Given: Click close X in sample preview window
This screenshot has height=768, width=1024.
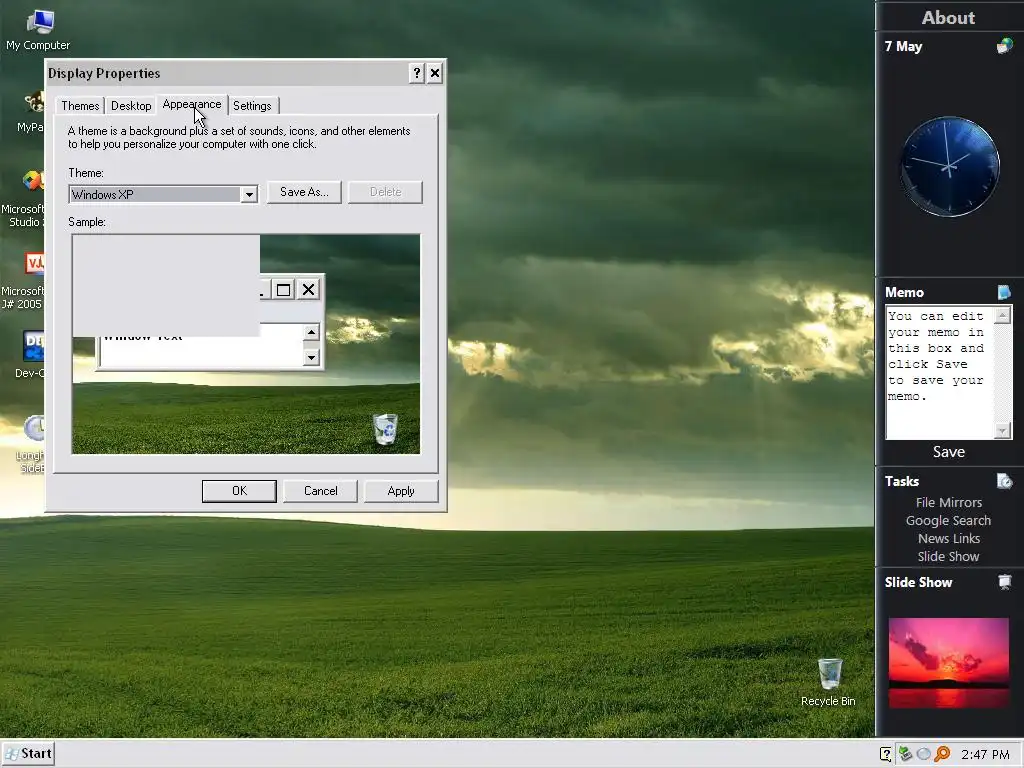Looking at the screenshot, I should coord(308,289).
